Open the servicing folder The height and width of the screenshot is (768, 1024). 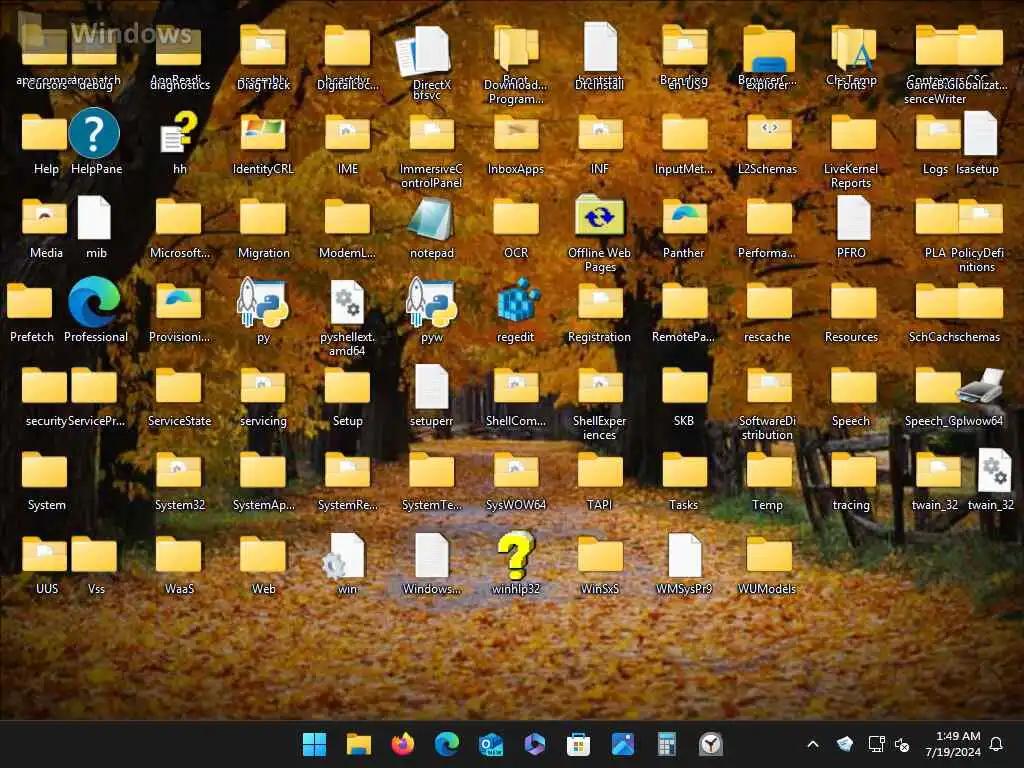pos(263,386)
